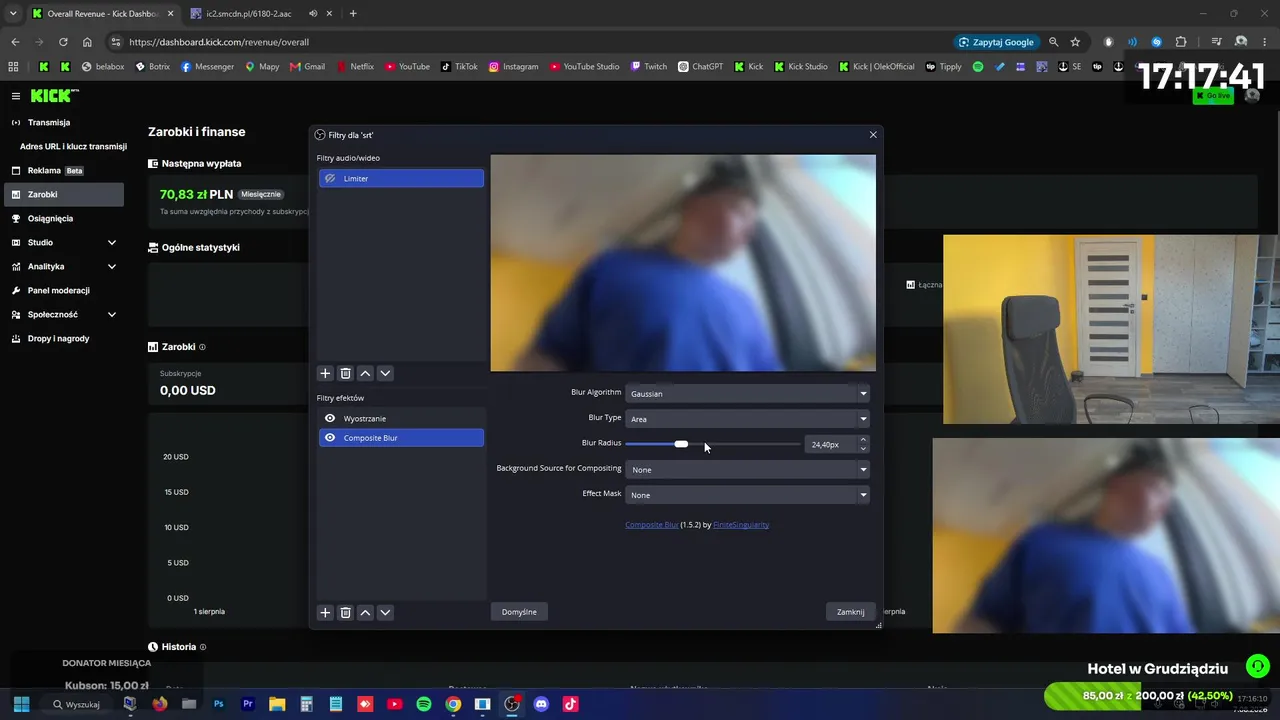Viewport: 1280px width, 720px height.
Task: Open the FiniteSingularity author link
Action: [741, 524]
